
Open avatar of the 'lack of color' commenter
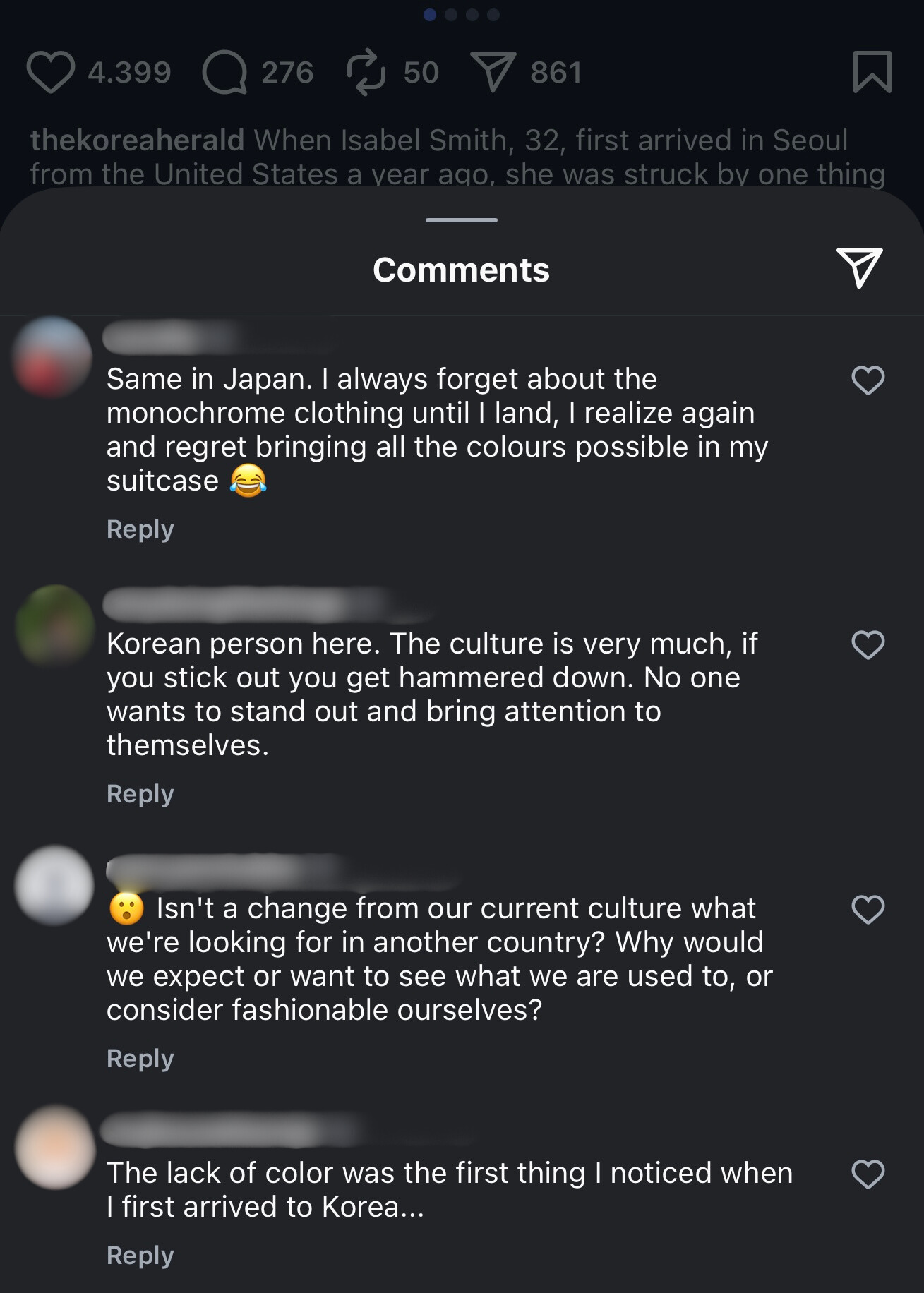click(x=54, y=1147)
